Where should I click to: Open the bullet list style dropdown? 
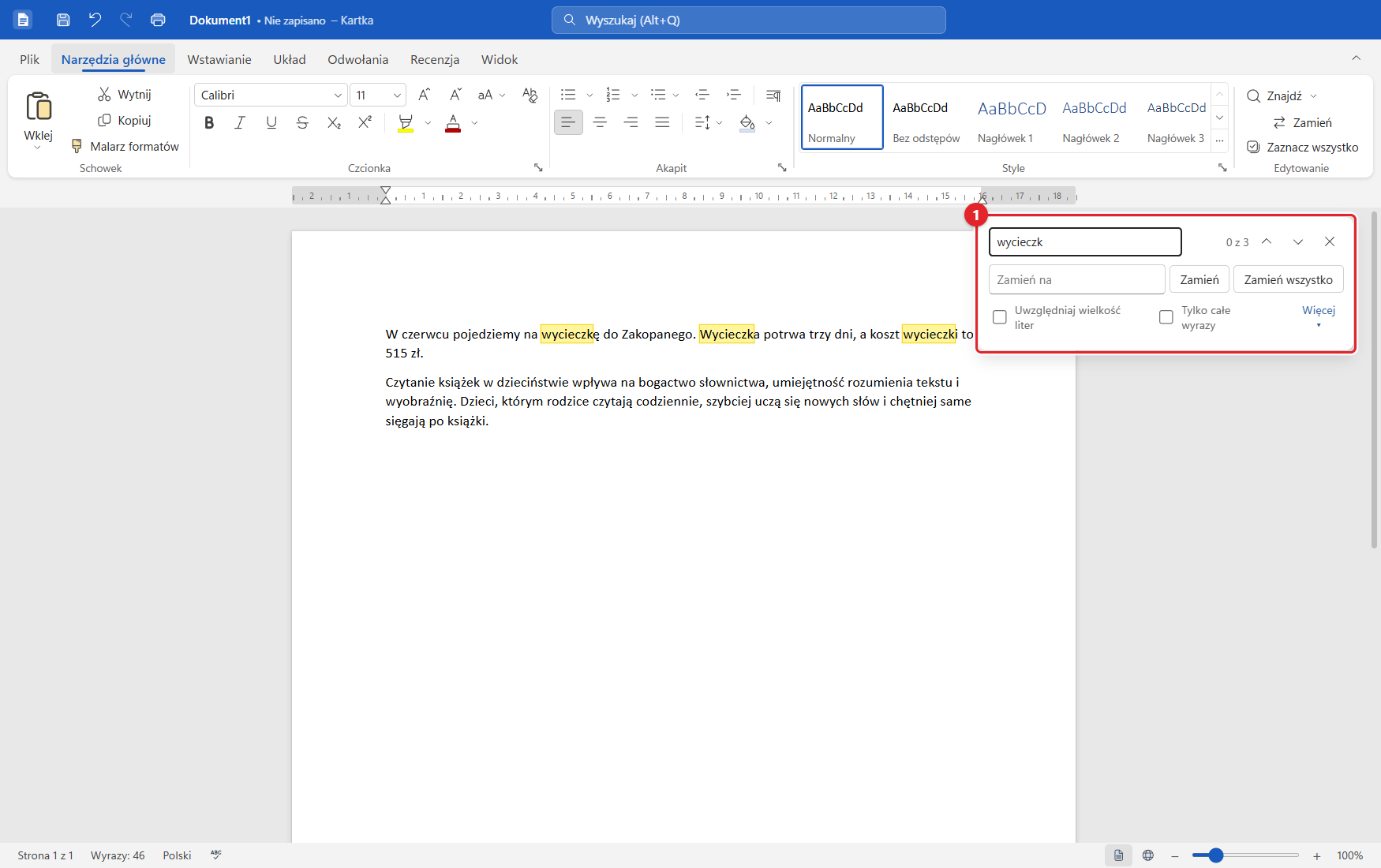[589, 95]
